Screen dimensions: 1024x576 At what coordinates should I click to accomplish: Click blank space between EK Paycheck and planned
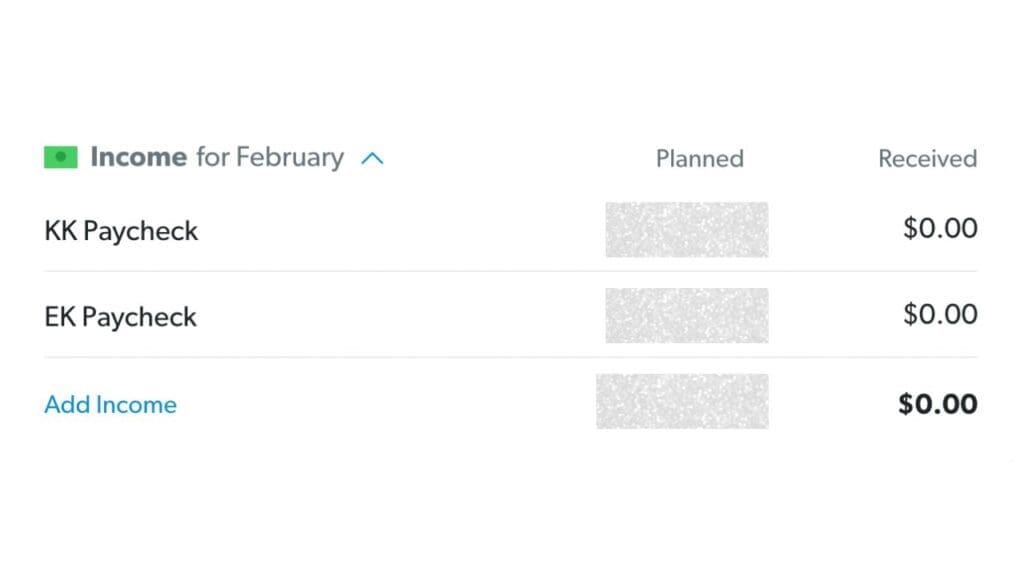click(400, 316)
